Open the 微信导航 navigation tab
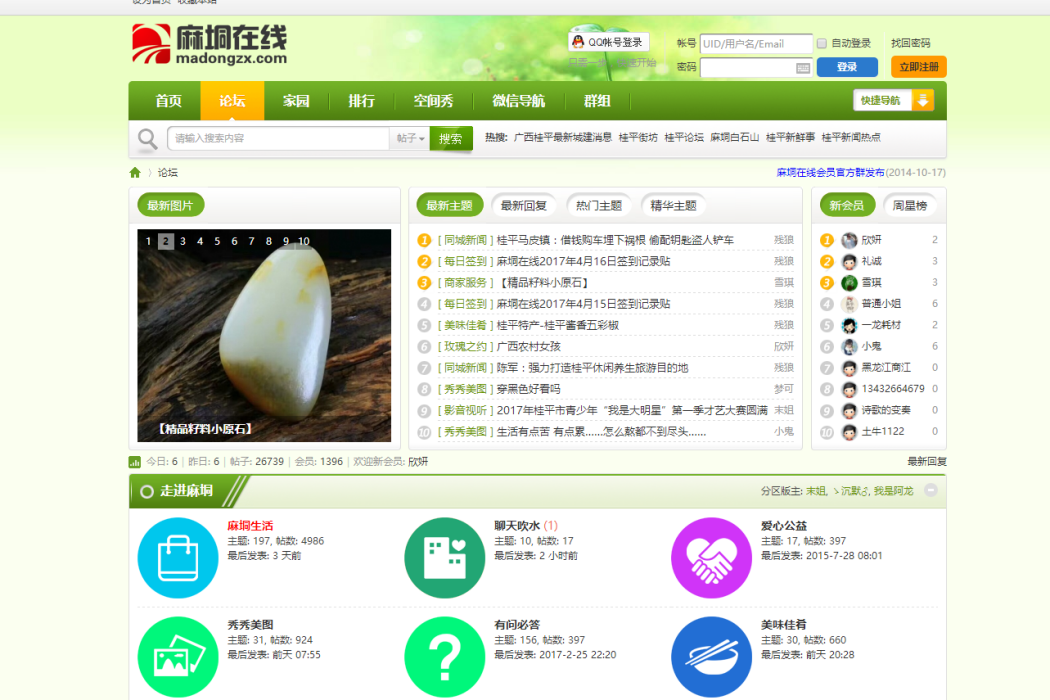Image resolution: width=1050 pixels, height=700 pixels. (518, 101)
